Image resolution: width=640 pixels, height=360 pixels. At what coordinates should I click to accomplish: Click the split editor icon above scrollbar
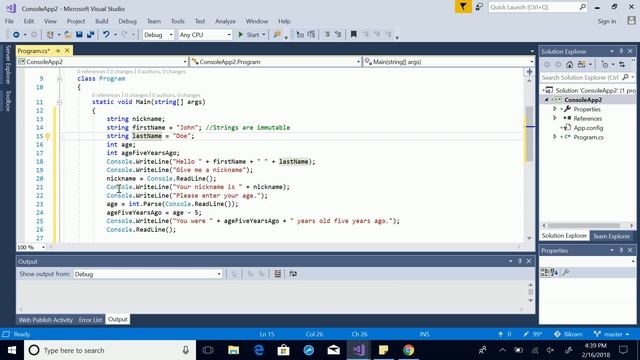529,72
